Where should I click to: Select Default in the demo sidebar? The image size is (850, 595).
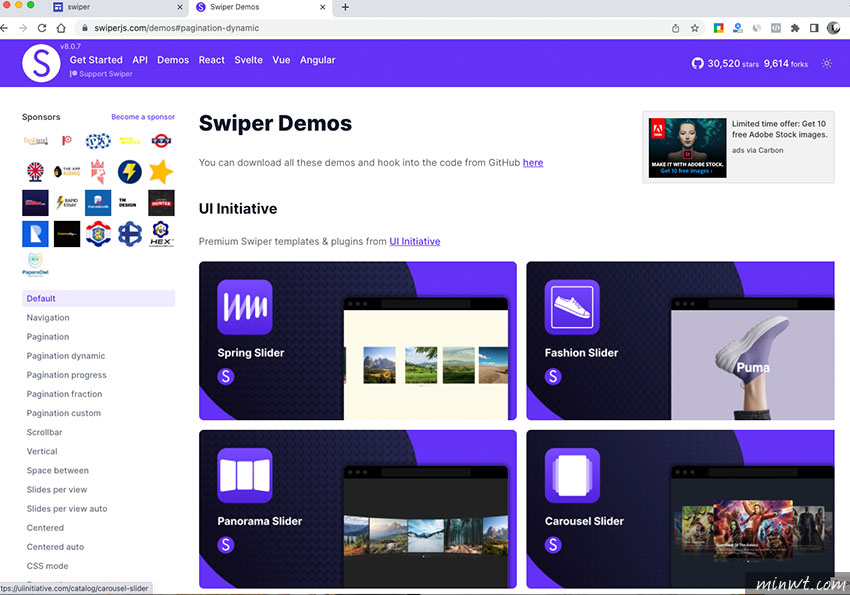(99, 299)
